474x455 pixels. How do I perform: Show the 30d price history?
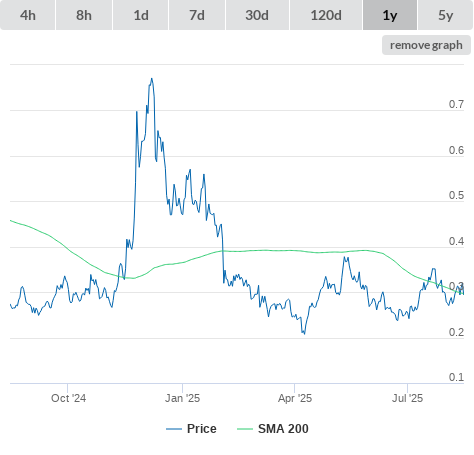pos(257,15)
